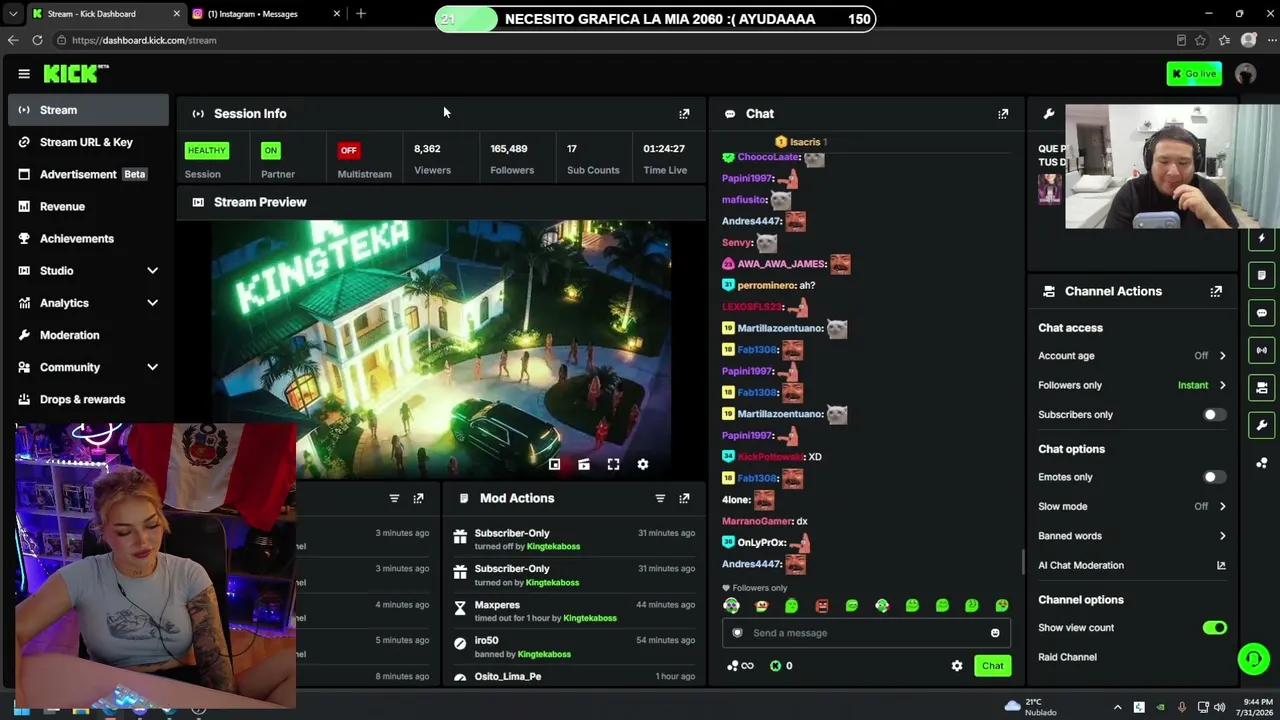
Task: Pop out the Channel Actions panel
Action: point(1216,291)
